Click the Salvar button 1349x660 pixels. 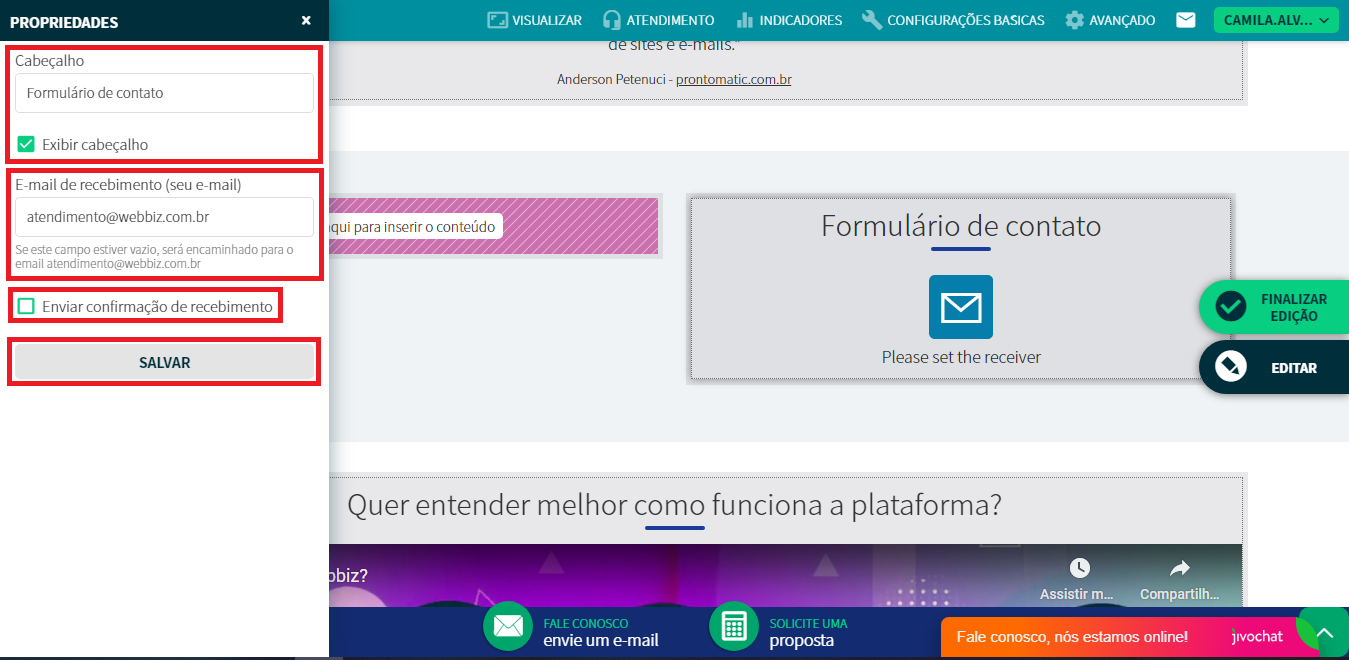[164, 362]
